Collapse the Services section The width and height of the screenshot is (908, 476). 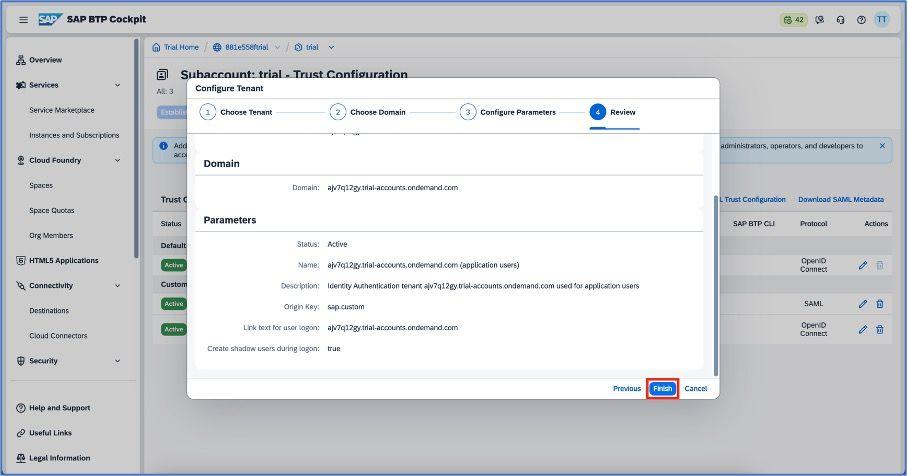tap(118, 85)
